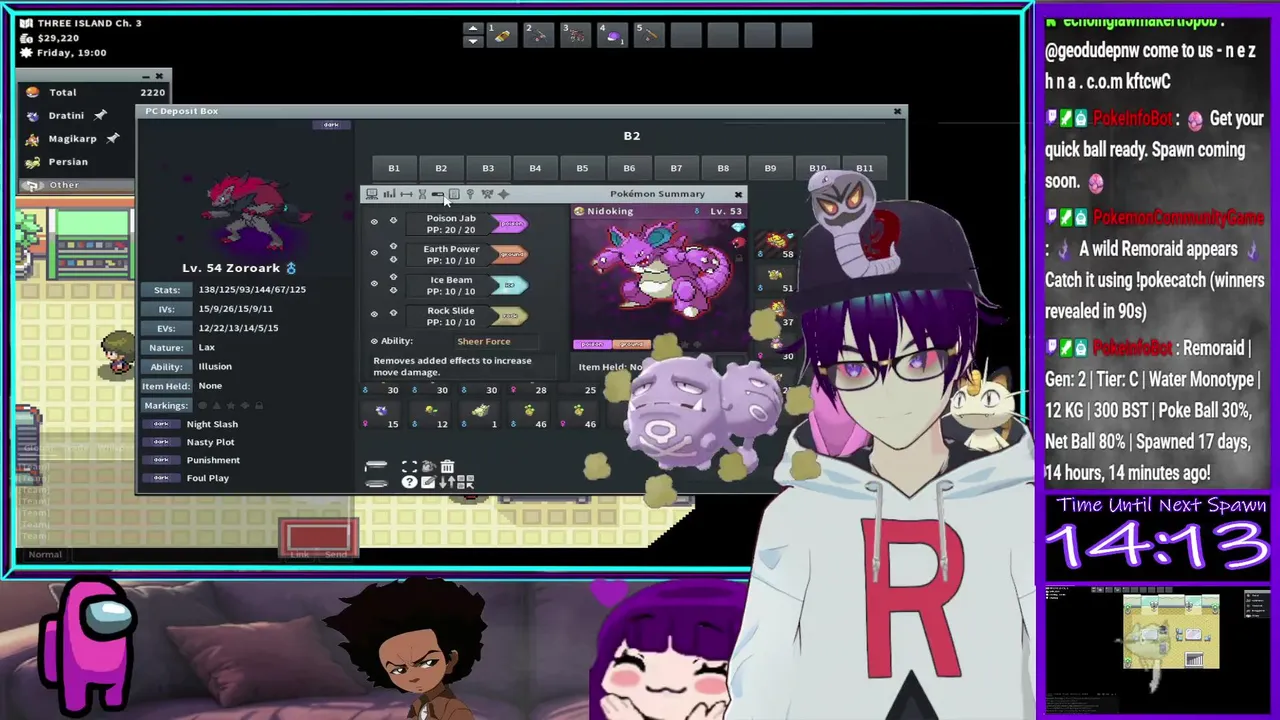Click the hourglass icon in Summary toolbar

tap(422, 194)
